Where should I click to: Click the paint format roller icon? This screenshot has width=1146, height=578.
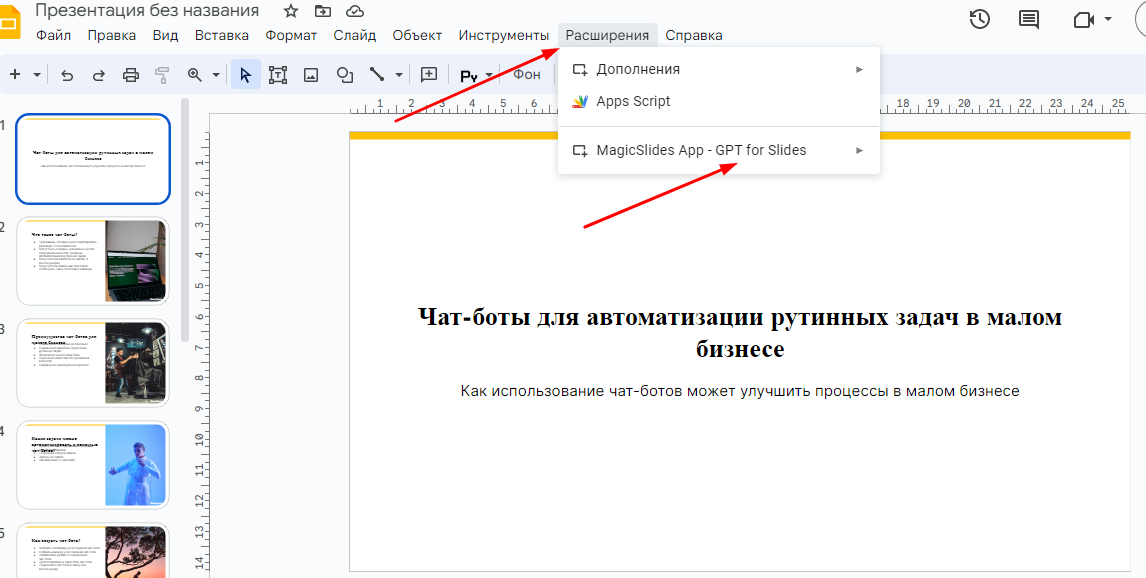[x=162, y=75]
